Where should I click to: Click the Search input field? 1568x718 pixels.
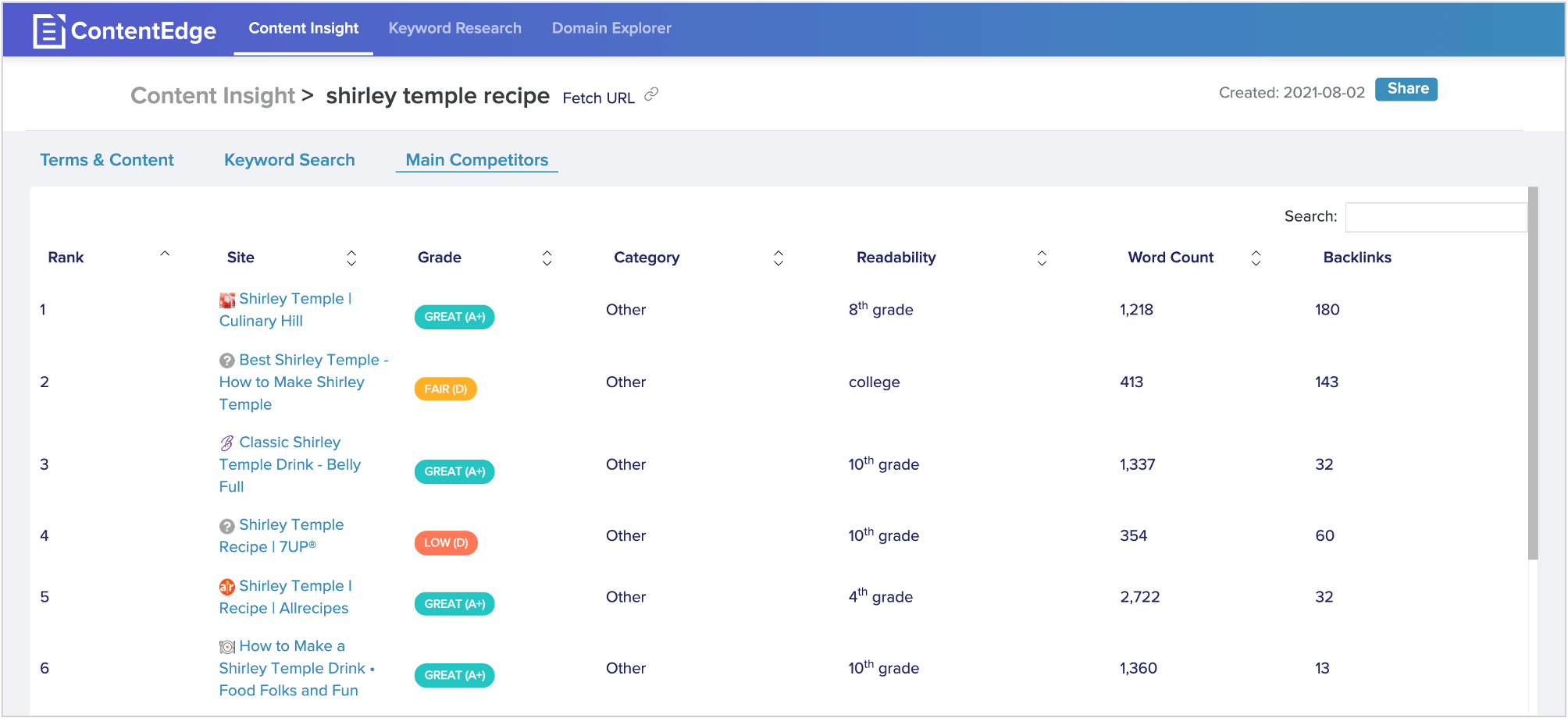point(1435,217)
